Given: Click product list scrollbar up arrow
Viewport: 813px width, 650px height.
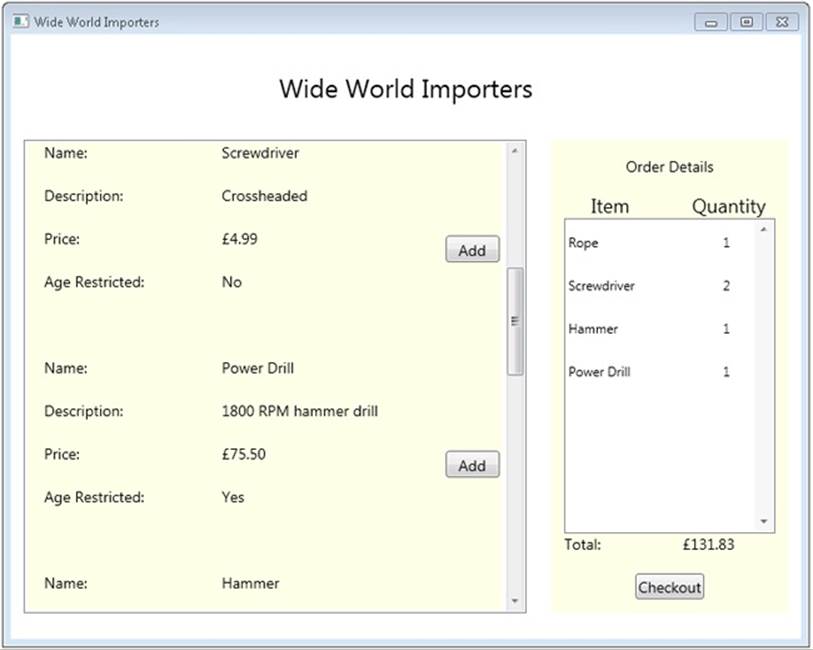Looking at the screenshot, I should (515, 151).
